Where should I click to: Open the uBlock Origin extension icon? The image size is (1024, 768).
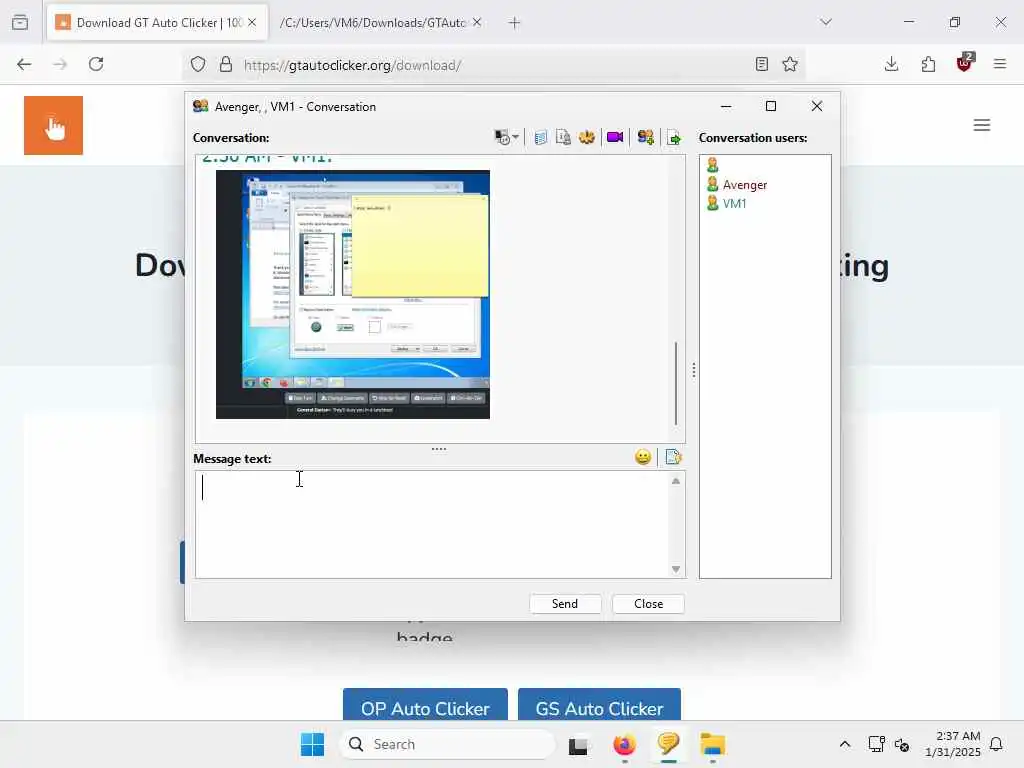965,63
